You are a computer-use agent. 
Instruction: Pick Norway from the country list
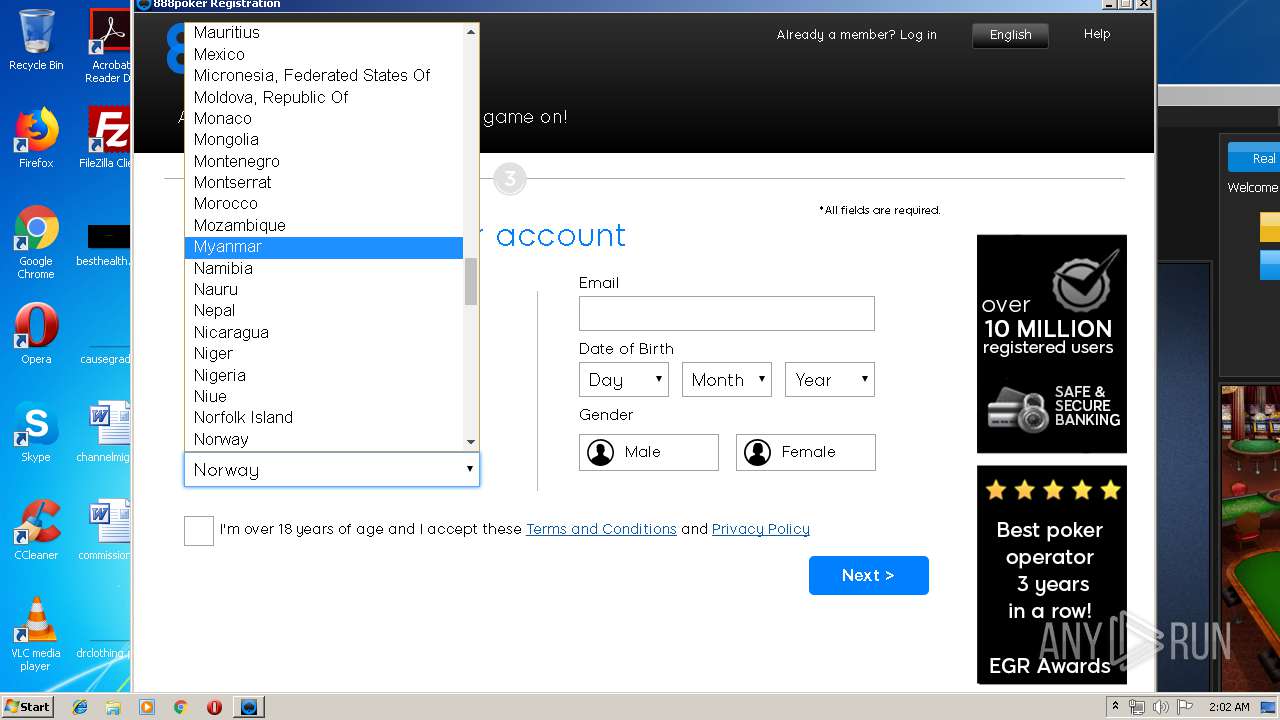point(324,439)
